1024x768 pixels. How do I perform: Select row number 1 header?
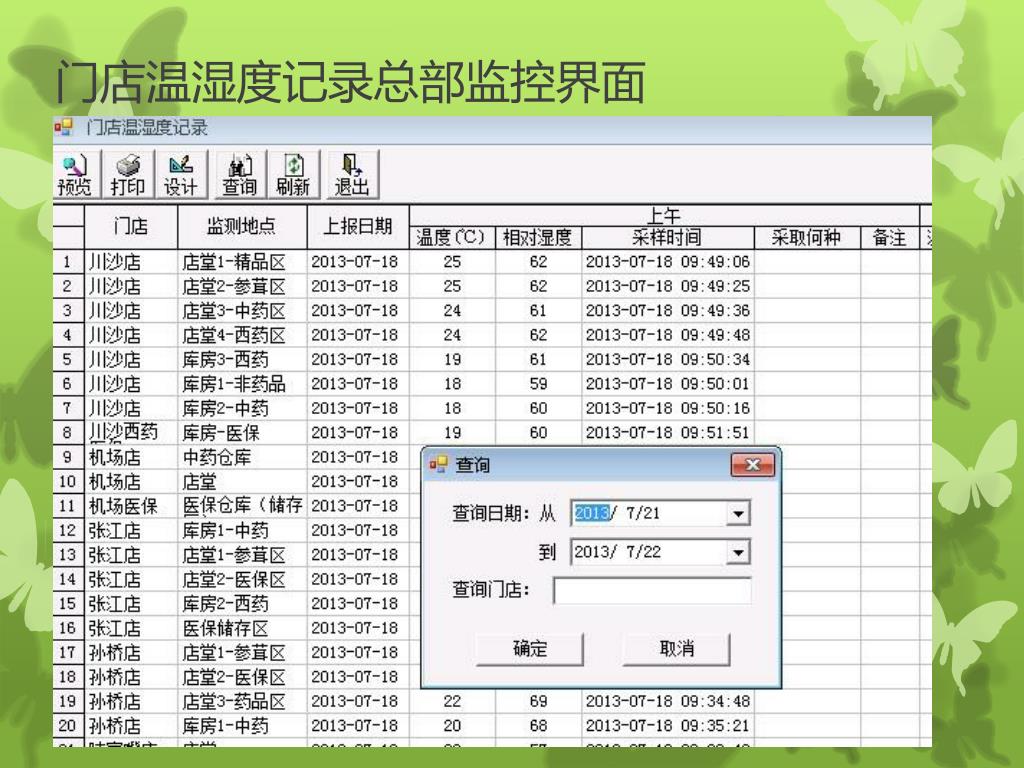tap(68, 262)
